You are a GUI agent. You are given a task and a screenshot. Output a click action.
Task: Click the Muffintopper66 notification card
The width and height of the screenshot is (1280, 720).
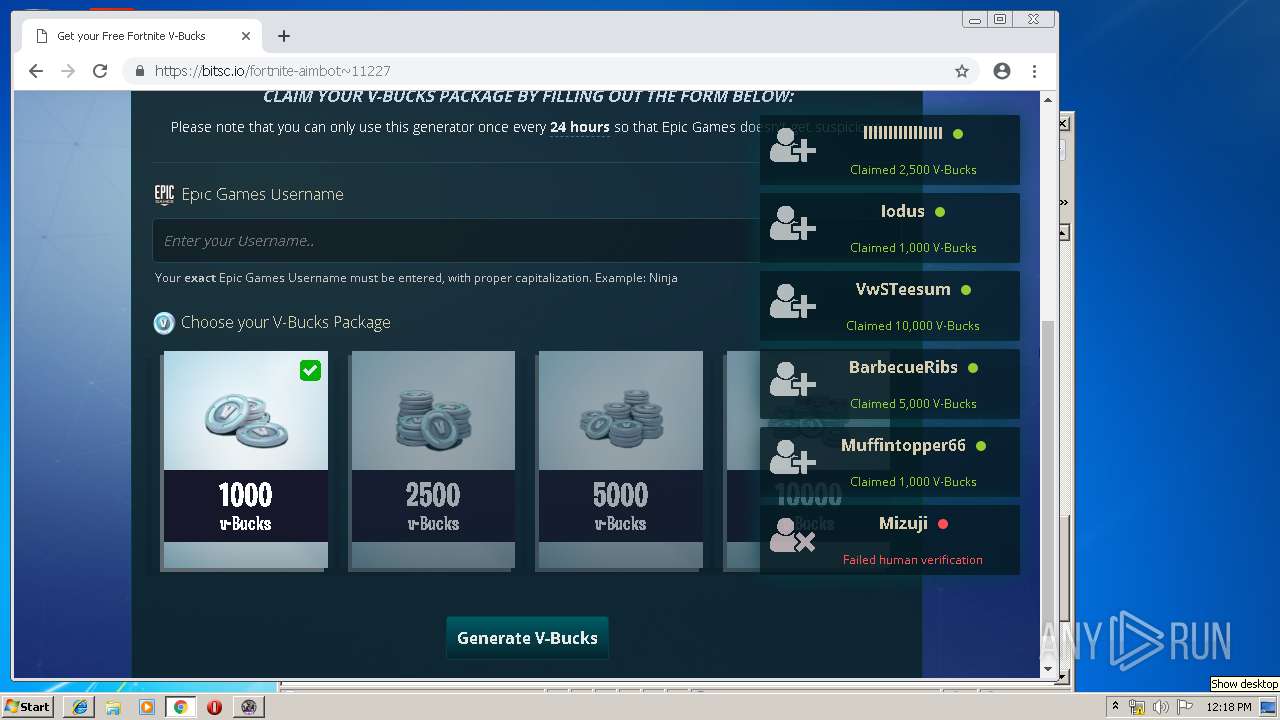coord(890,462)
